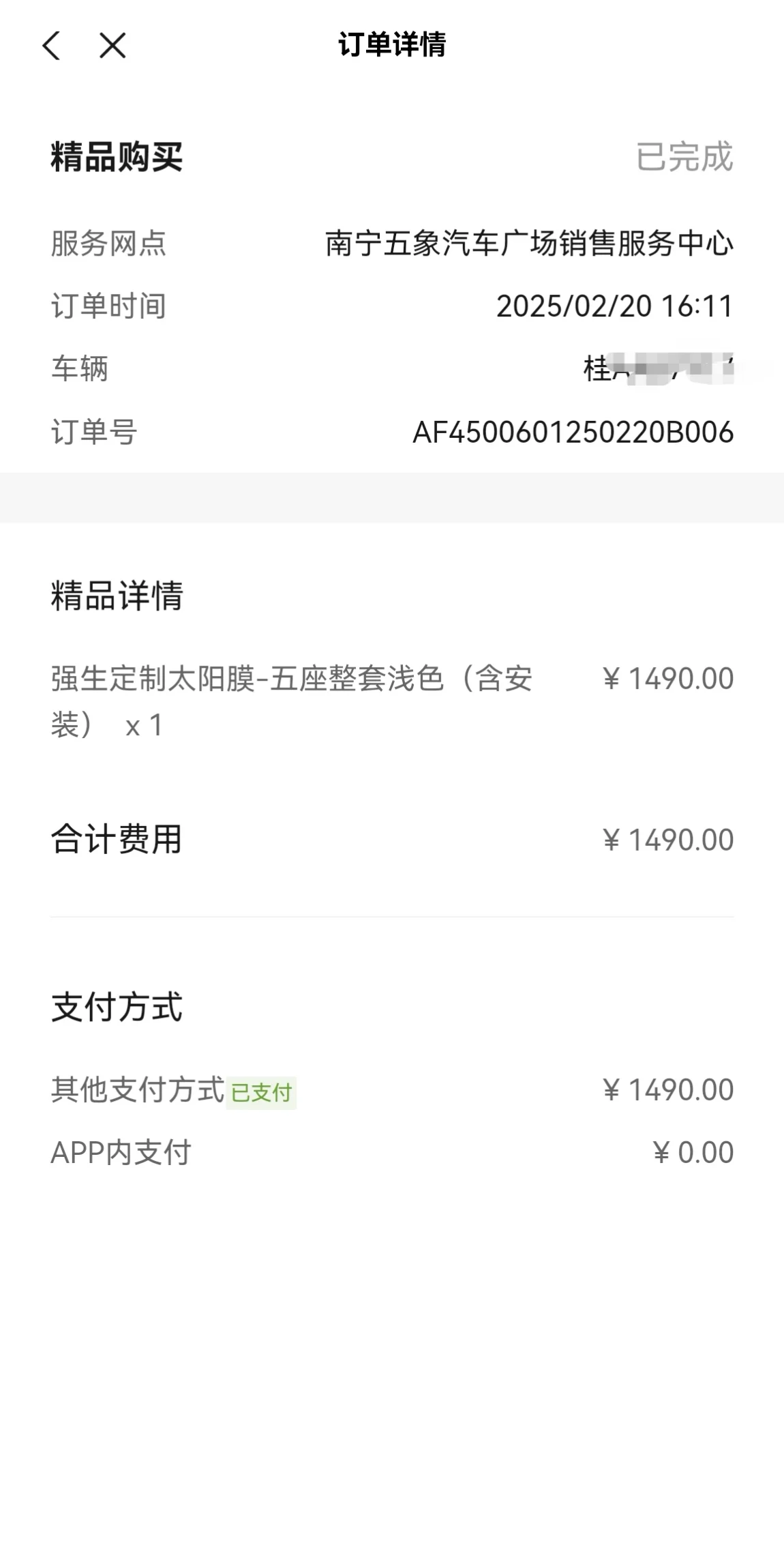This screenshot has height=1543, width=784.
Task: Tap the order time 2025/02/20 16:11
Action: tap(615, 306)
